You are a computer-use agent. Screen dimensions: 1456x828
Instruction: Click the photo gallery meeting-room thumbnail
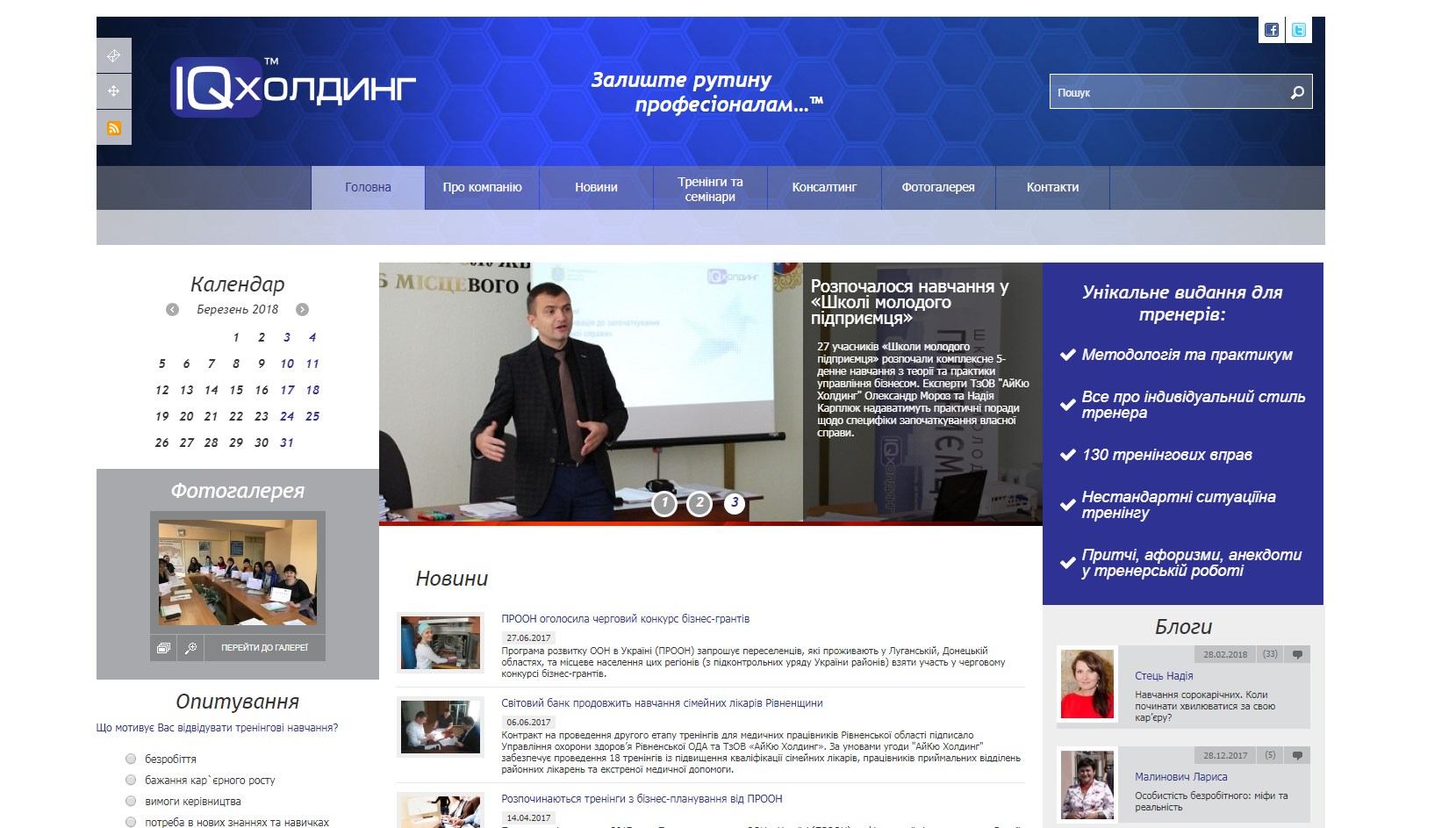(x=238, y=572)
